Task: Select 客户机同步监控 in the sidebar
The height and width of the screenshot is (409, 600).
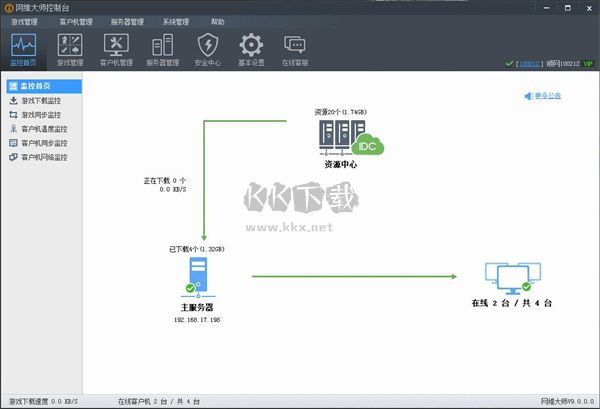Action: coord(44,143)
